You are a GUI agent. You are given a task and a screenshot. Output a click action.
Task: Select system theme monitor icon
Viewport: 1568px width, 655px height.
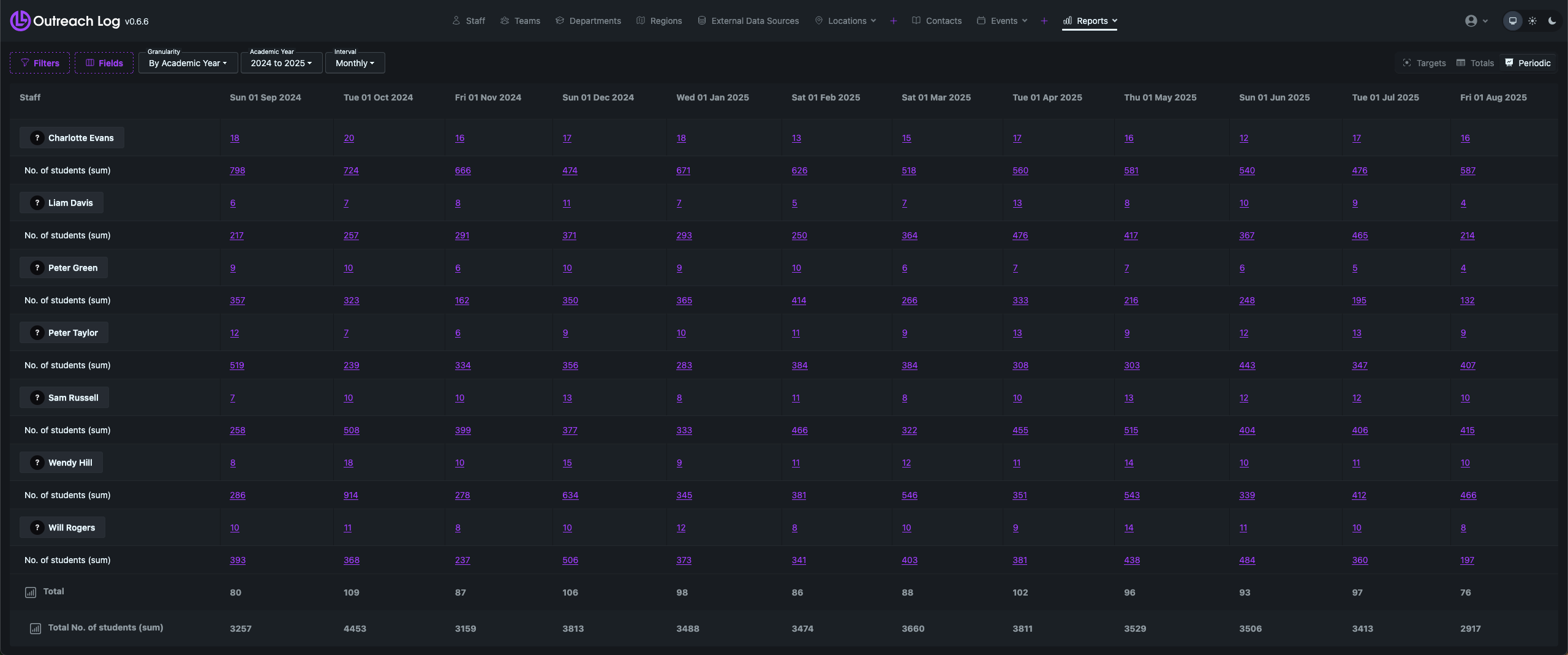click(x=1513, y=21)
